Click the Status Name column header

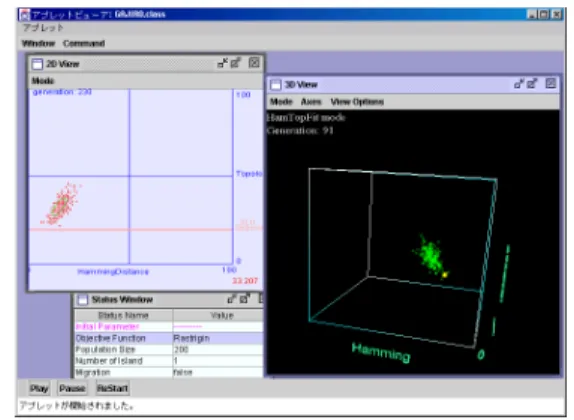[123, 315]
